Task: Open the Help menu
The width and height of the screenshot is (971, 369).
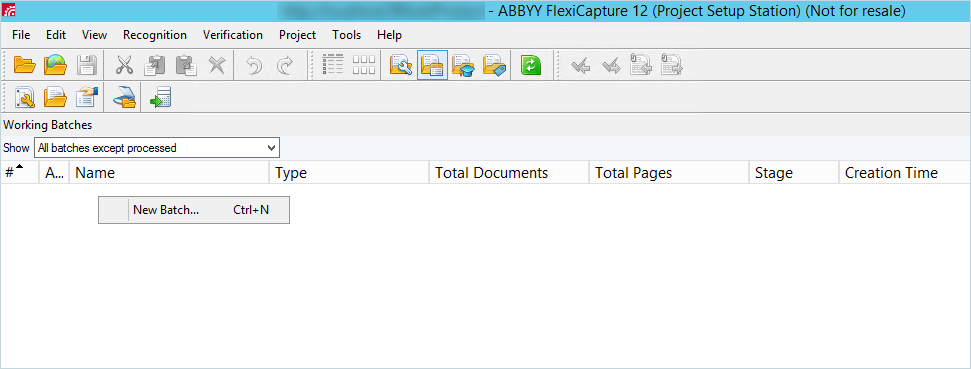Action: pos(390,35)
